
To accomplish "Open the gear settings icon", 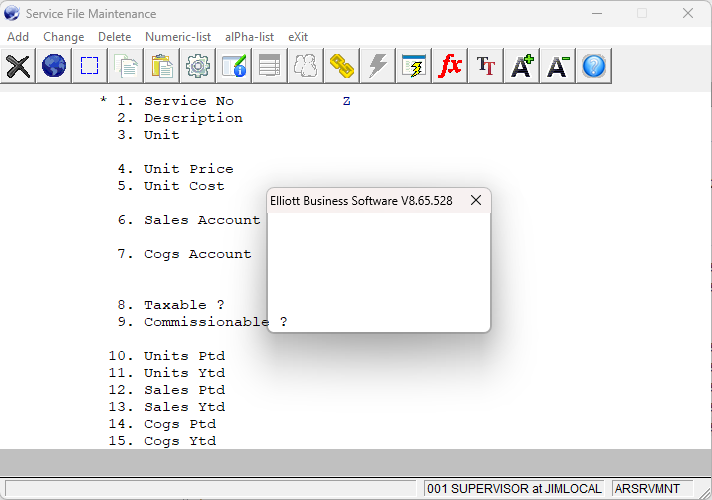I will point(198,67).
